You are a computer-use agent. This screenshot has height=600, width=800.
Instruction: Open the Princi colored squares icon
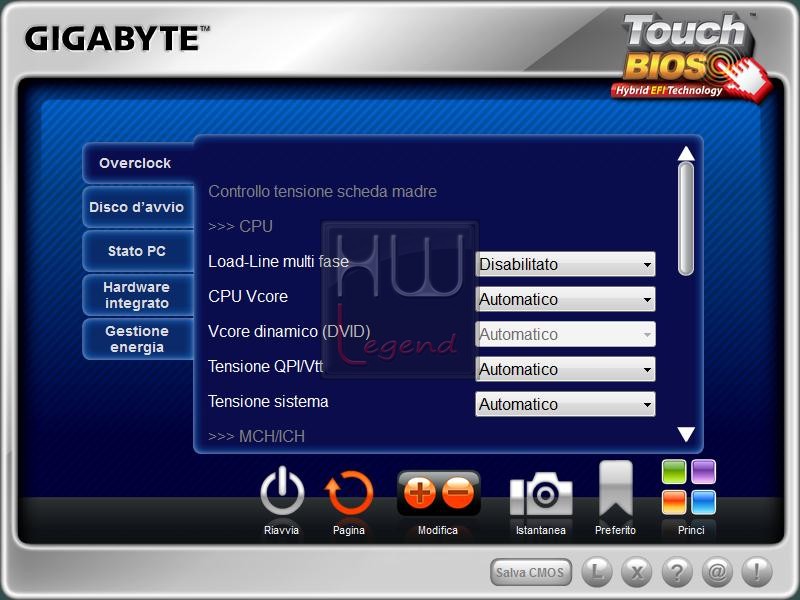click(689, 487)
